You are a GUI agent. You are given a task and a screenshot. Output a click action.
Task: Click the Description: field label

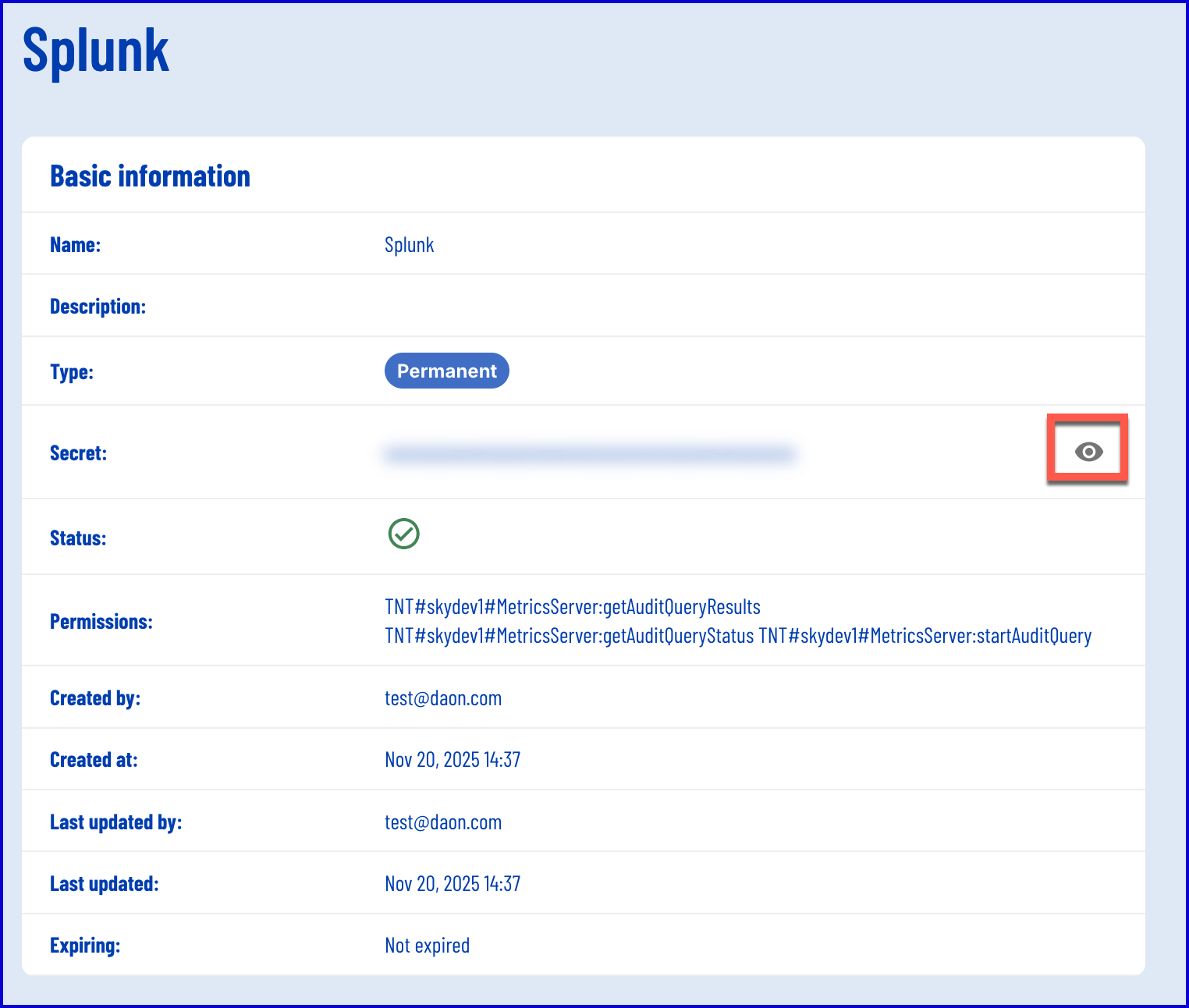tap(98, 307)
